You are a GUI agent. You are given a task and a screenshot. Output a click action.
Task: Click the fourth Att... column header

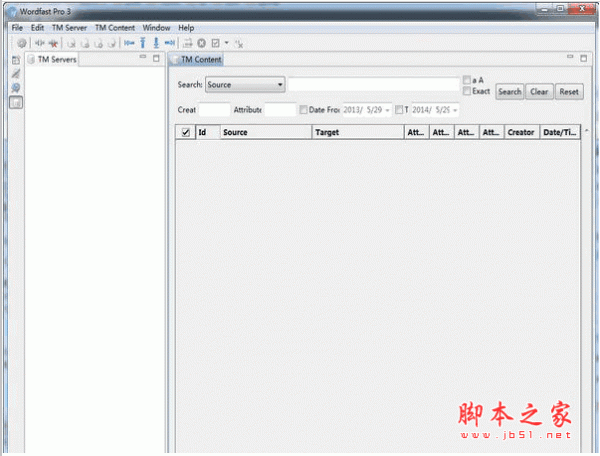pyautogui.click(x=492, y=132)
